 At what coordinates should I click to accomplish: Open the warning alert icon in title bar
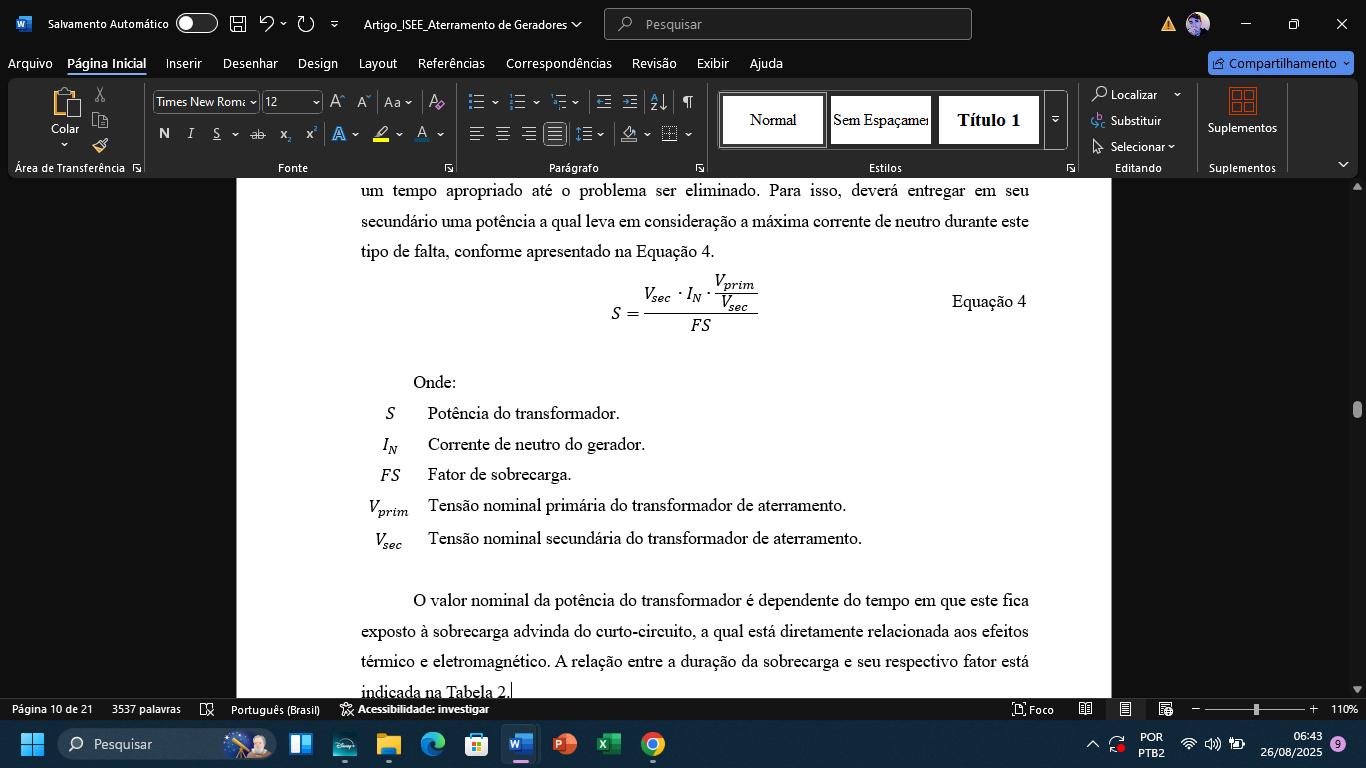point(1168,24)
